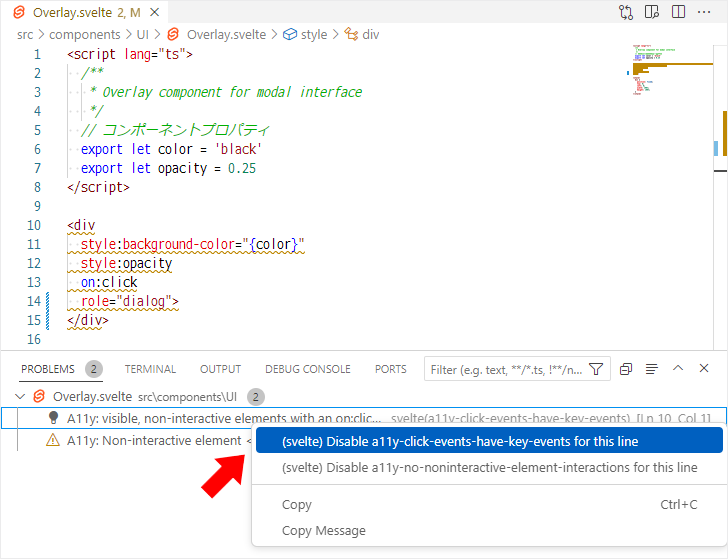Click the div breadcrumb
The width and height of the screenshot is (728, 559).
370,35
